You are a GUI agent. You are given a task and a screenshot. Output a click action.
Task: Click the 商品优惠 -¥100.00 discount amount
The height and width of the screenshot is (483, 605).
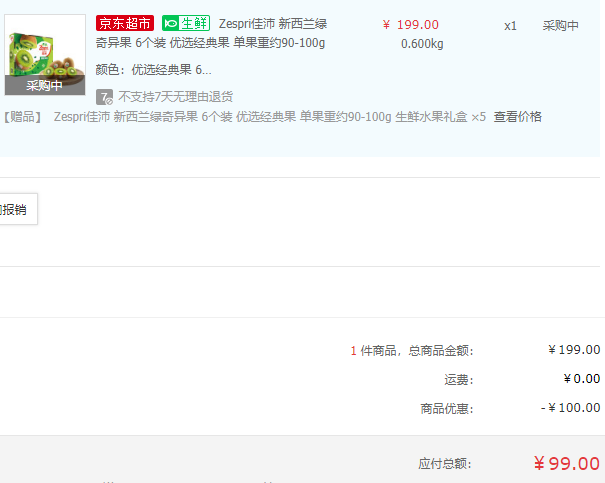[x=571, y=408]
